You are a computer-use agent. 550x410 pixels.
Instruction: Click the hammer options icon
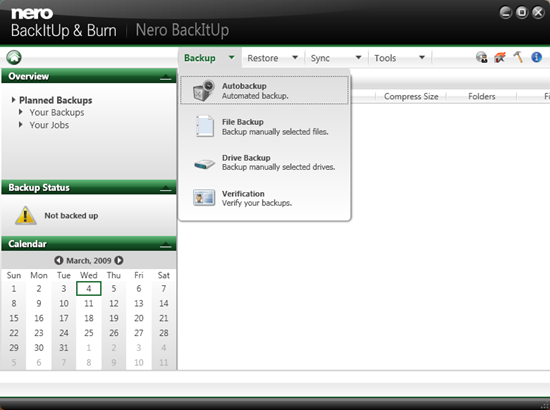point(518,57)
